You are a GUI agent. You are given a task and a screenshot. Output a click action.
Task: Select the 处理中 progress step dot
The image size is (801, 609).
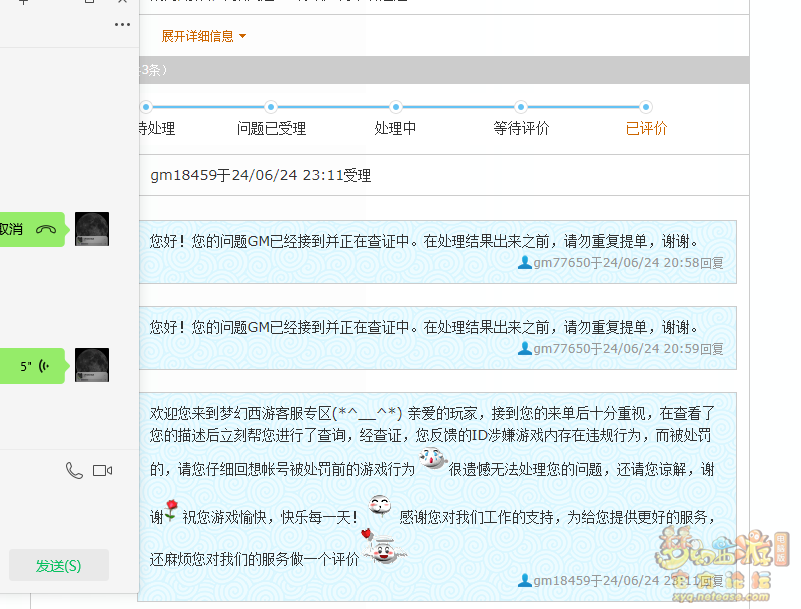pyautogui.click(x=395, y=107)
